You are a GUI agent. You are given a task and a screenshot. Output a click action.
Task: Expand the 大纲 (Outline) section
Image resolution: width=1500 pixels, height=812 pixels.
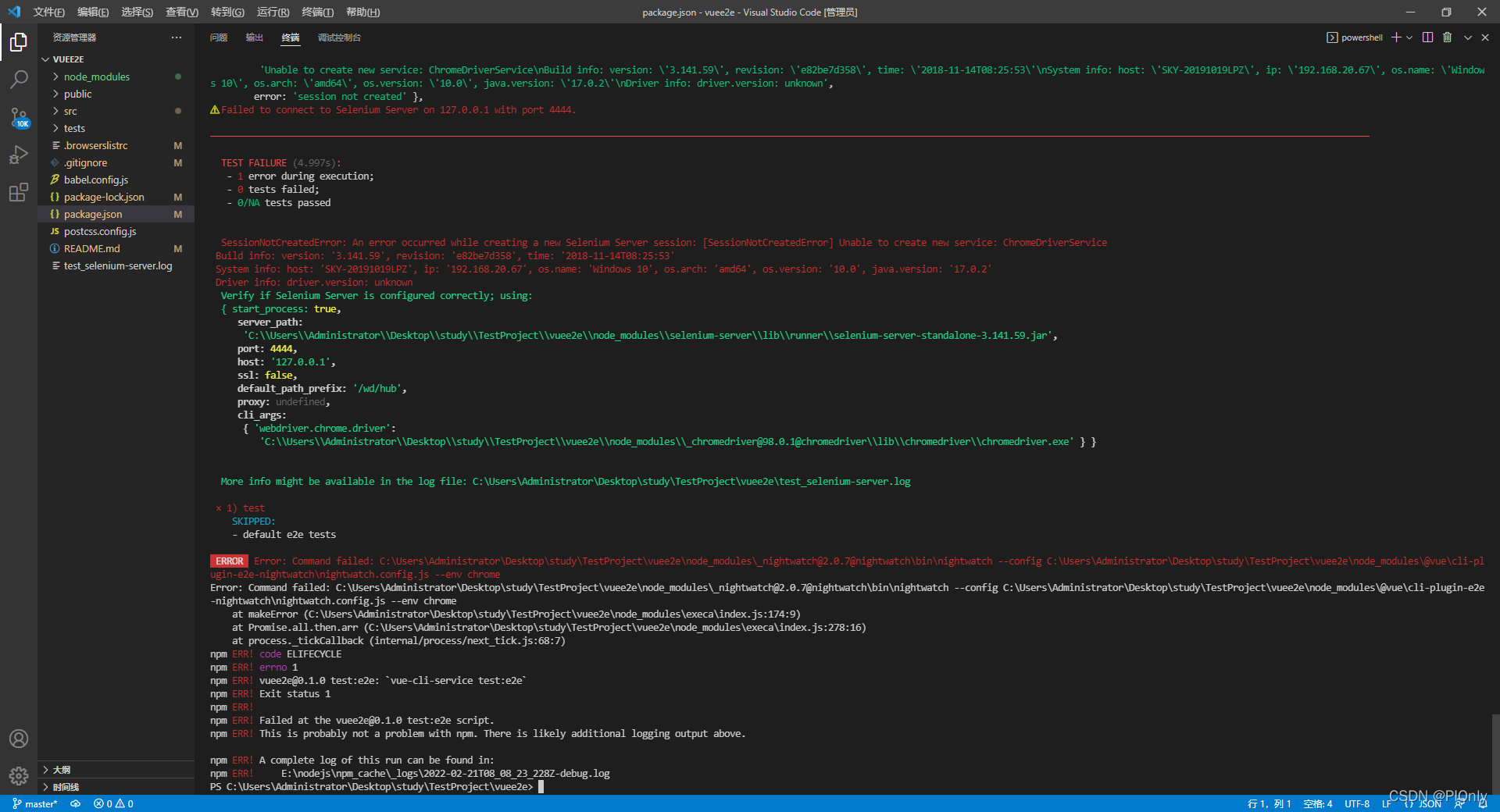(x=116, y=770)
